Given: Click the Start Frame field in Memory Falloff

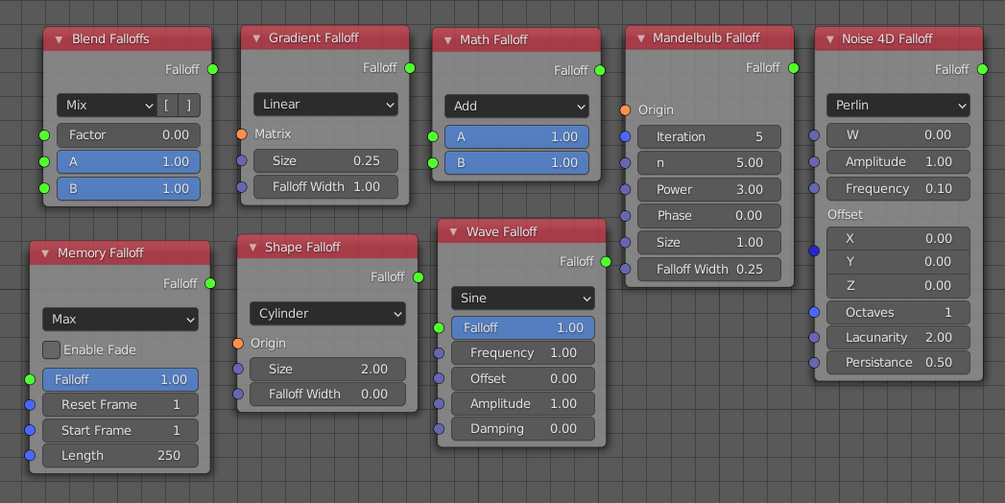Looking at the screenshot, I should tap(120, 431).
